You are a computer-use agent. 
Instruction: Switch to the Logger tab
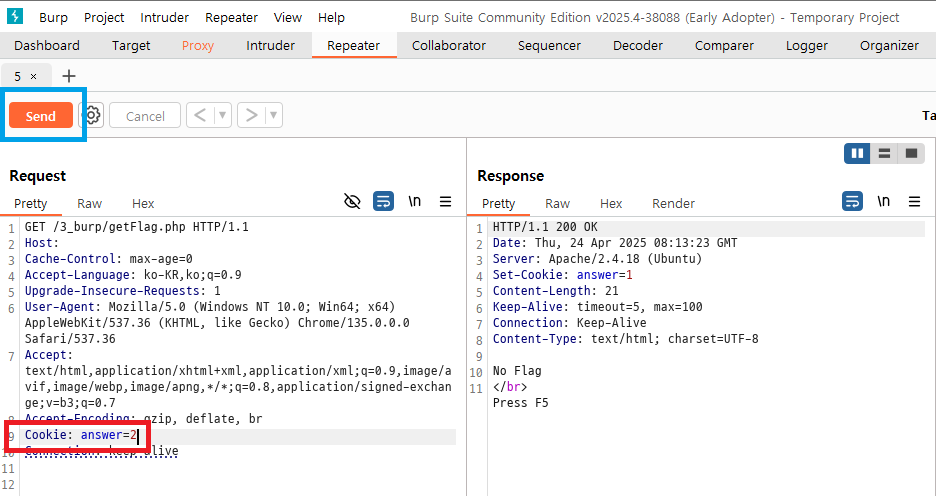click(x=806, y=45)
